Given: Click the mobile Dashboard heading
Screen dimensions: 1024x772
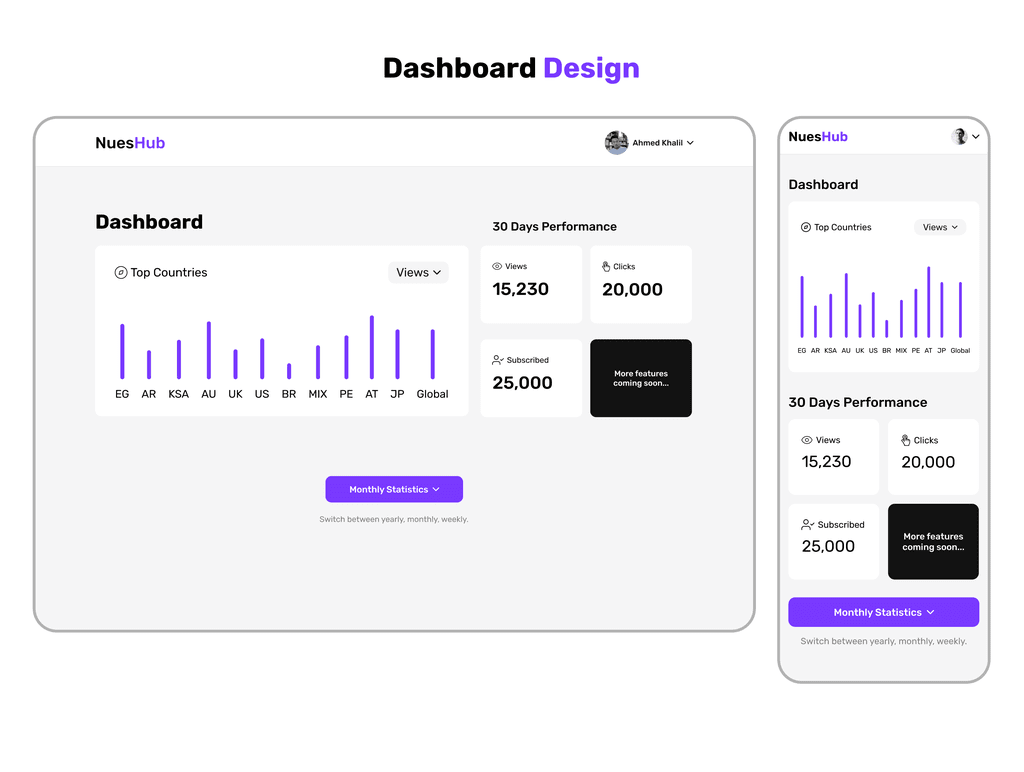Looking at the screenshot, I should click(x=823, y=185).
